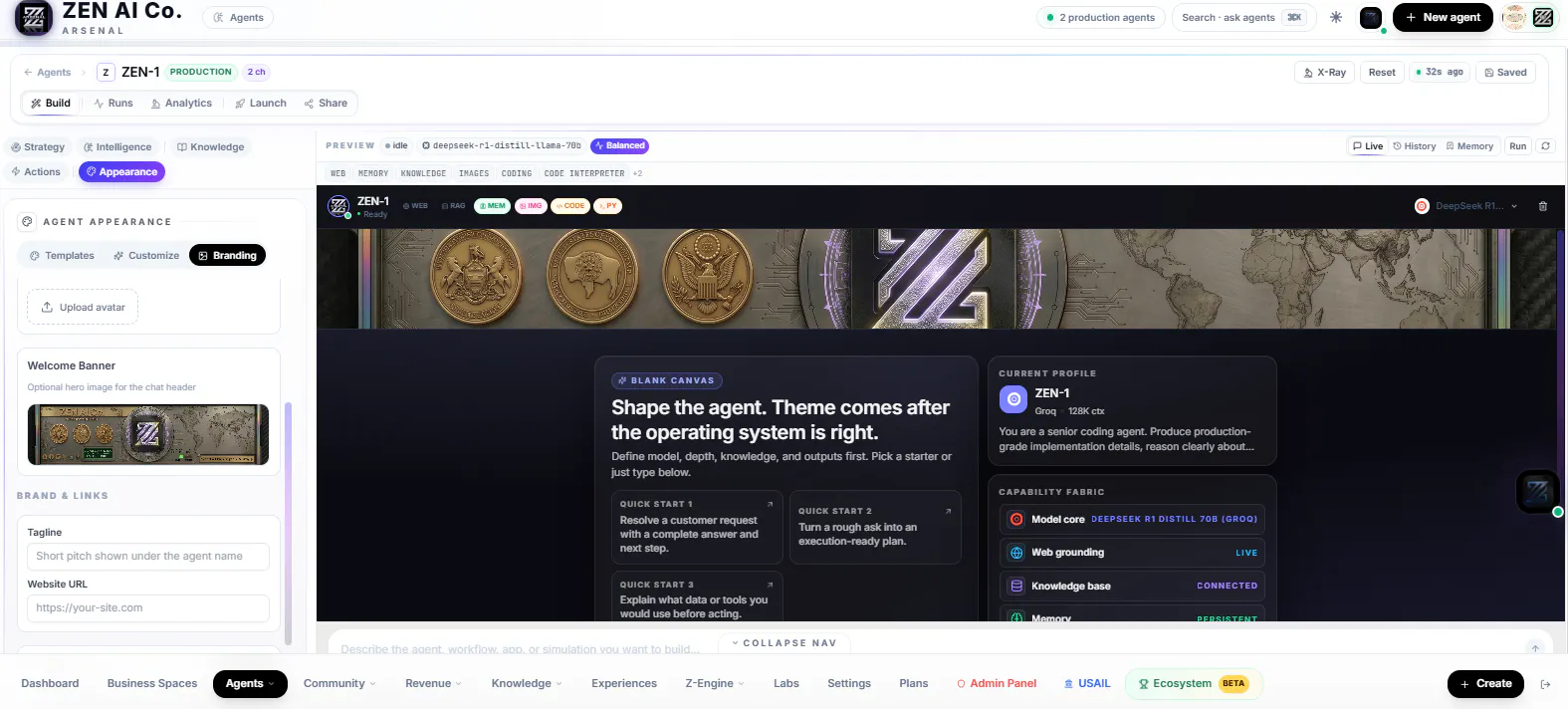Click the idle status pill
Screen dimensions: 1568x709
[x=396, y=145]
